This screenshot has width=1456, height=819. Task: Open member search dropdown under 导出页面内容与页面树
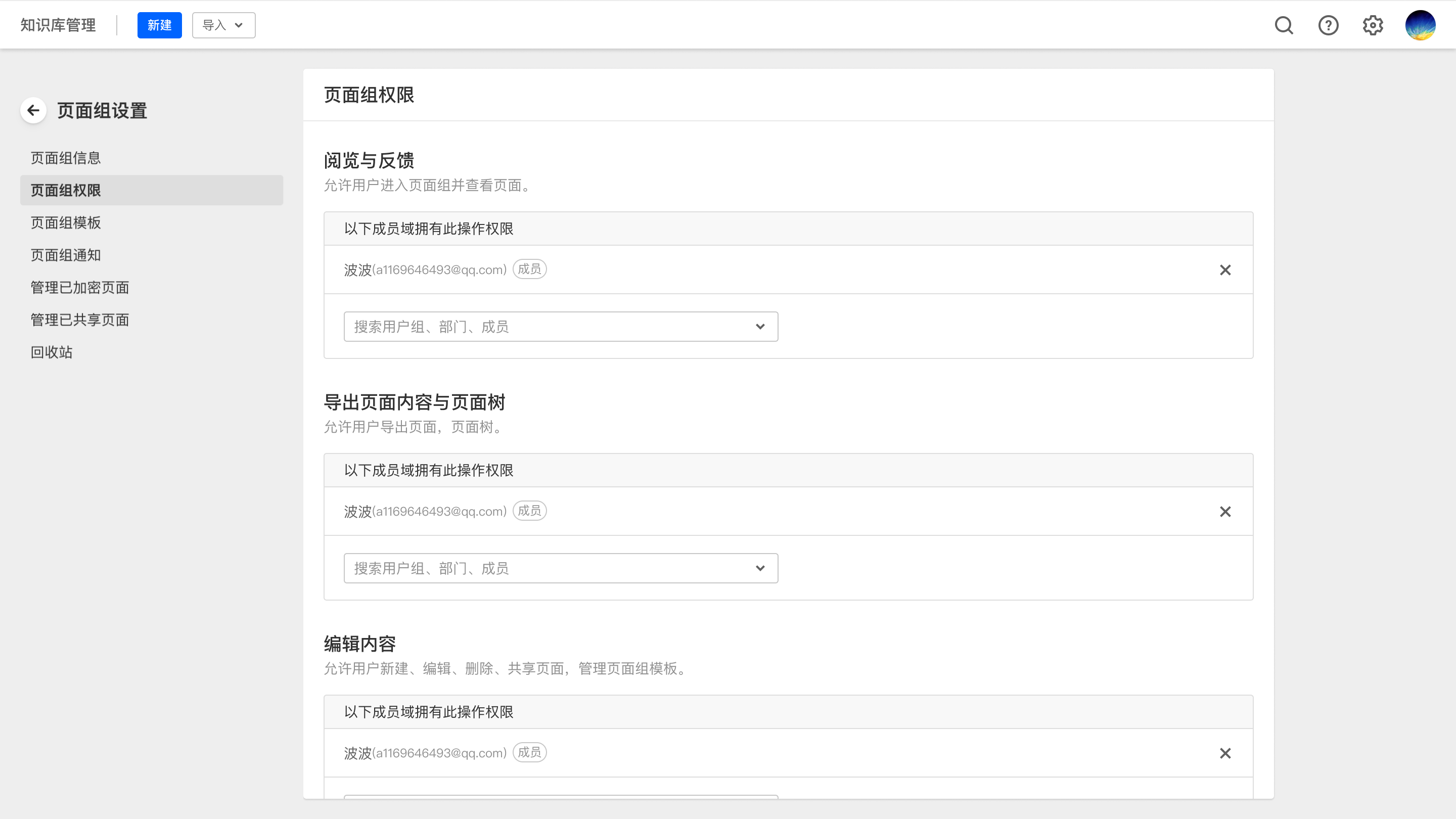click(560, 568)
